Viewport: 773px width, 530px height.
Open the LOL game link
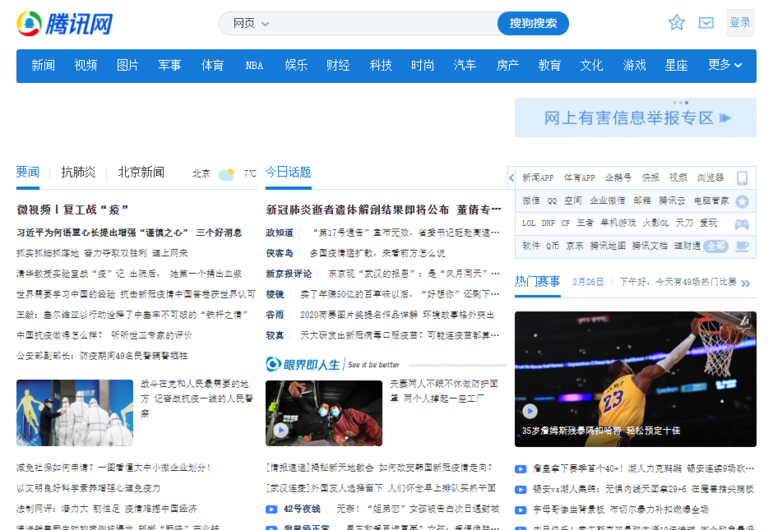[528, 223]
